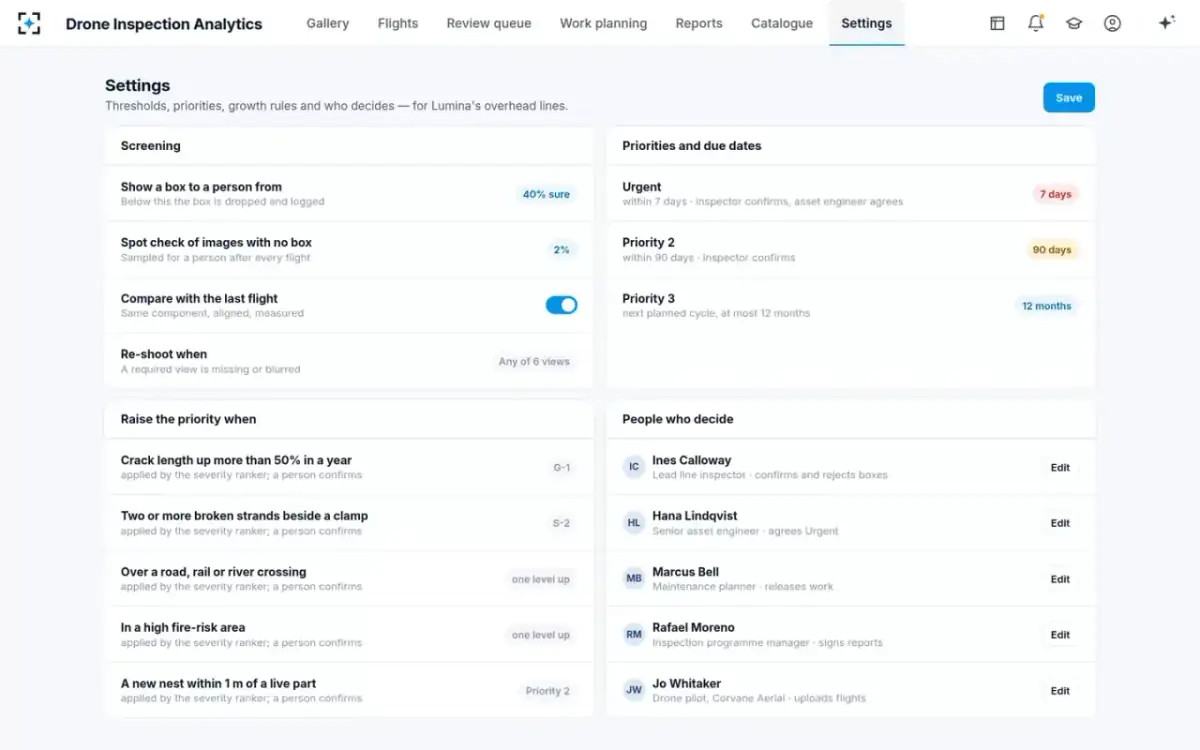Open the graduation cap learning icon
The image size is (1200, 750).
pyautogui.click(x=1074, y=23)
